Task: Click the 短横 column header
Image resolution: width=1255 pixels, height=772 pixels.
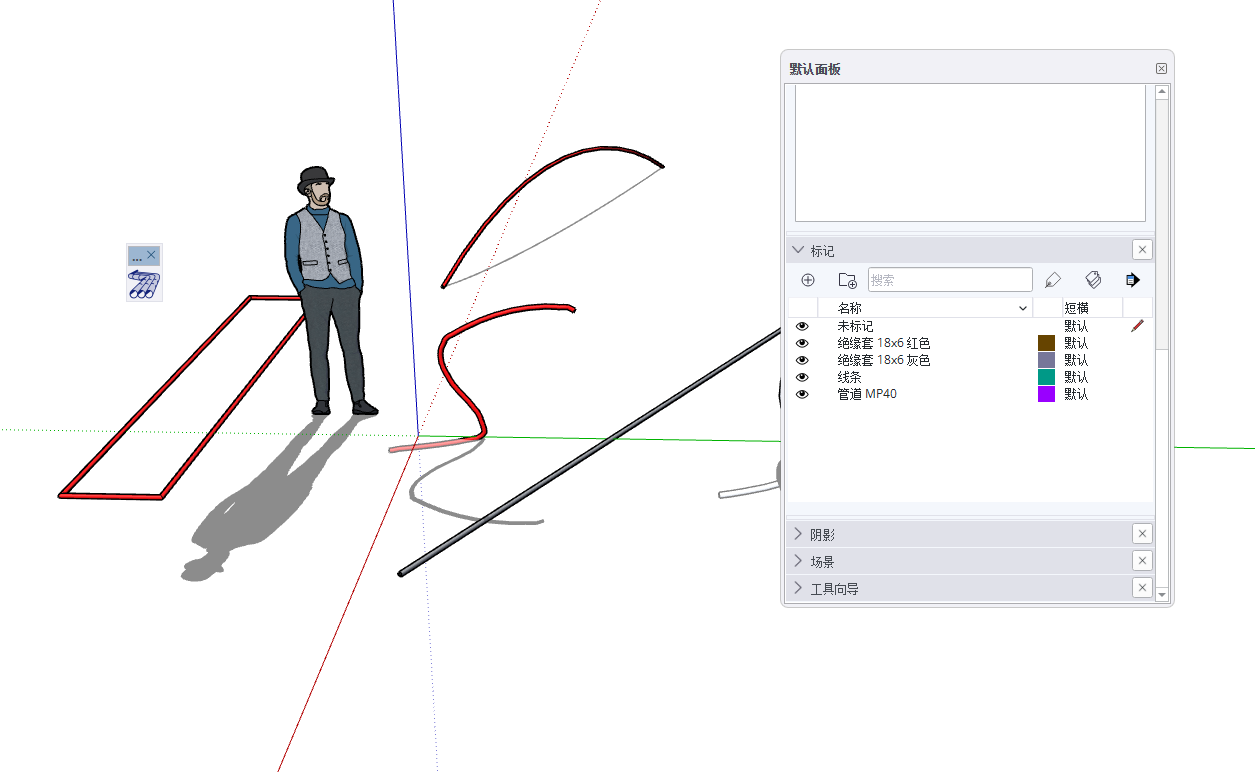Action: [1077, 308]
